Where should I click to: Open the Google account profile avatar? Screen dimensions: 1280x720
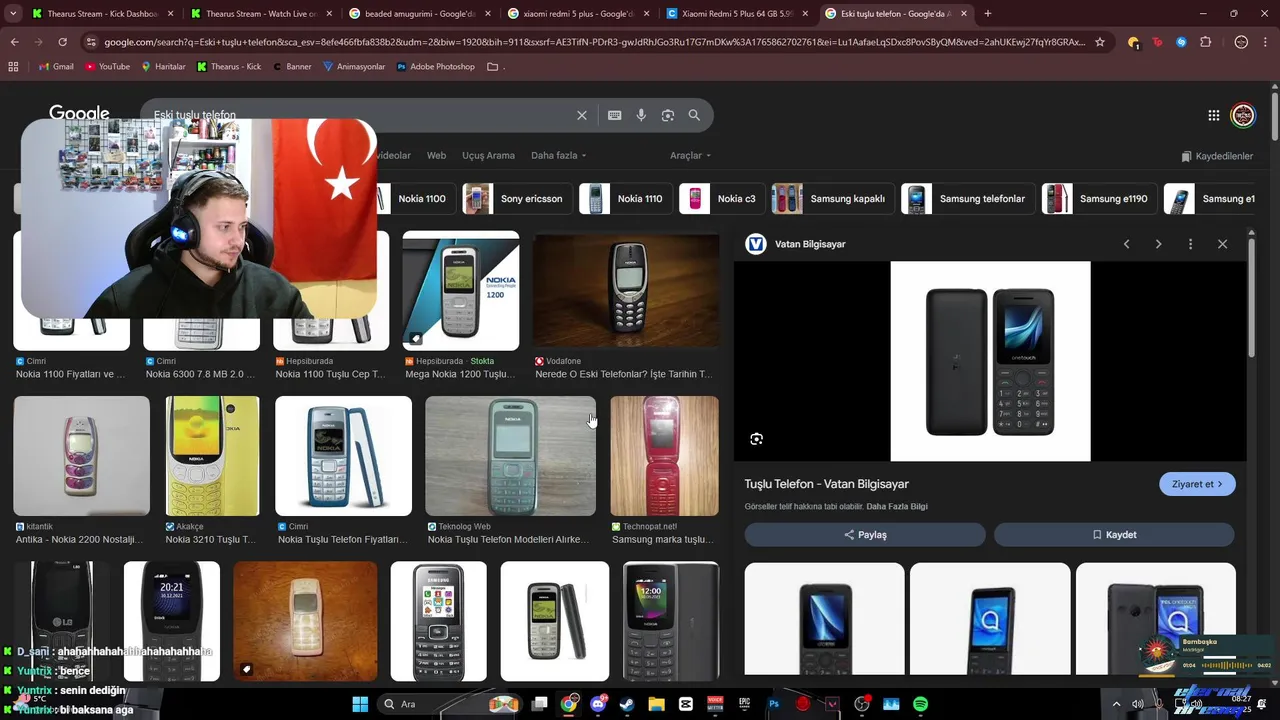[x=1243, y=115]
